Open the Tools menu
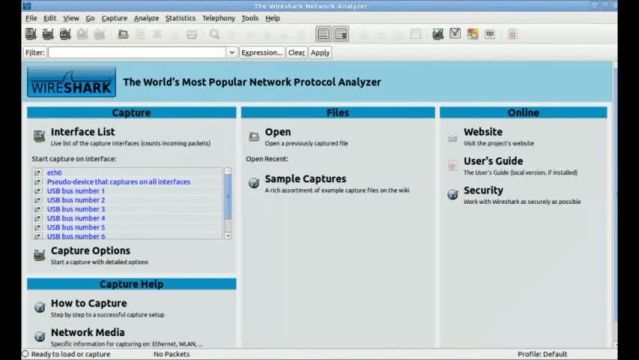Screen dimensions: 639x360 tap(250, 18)
